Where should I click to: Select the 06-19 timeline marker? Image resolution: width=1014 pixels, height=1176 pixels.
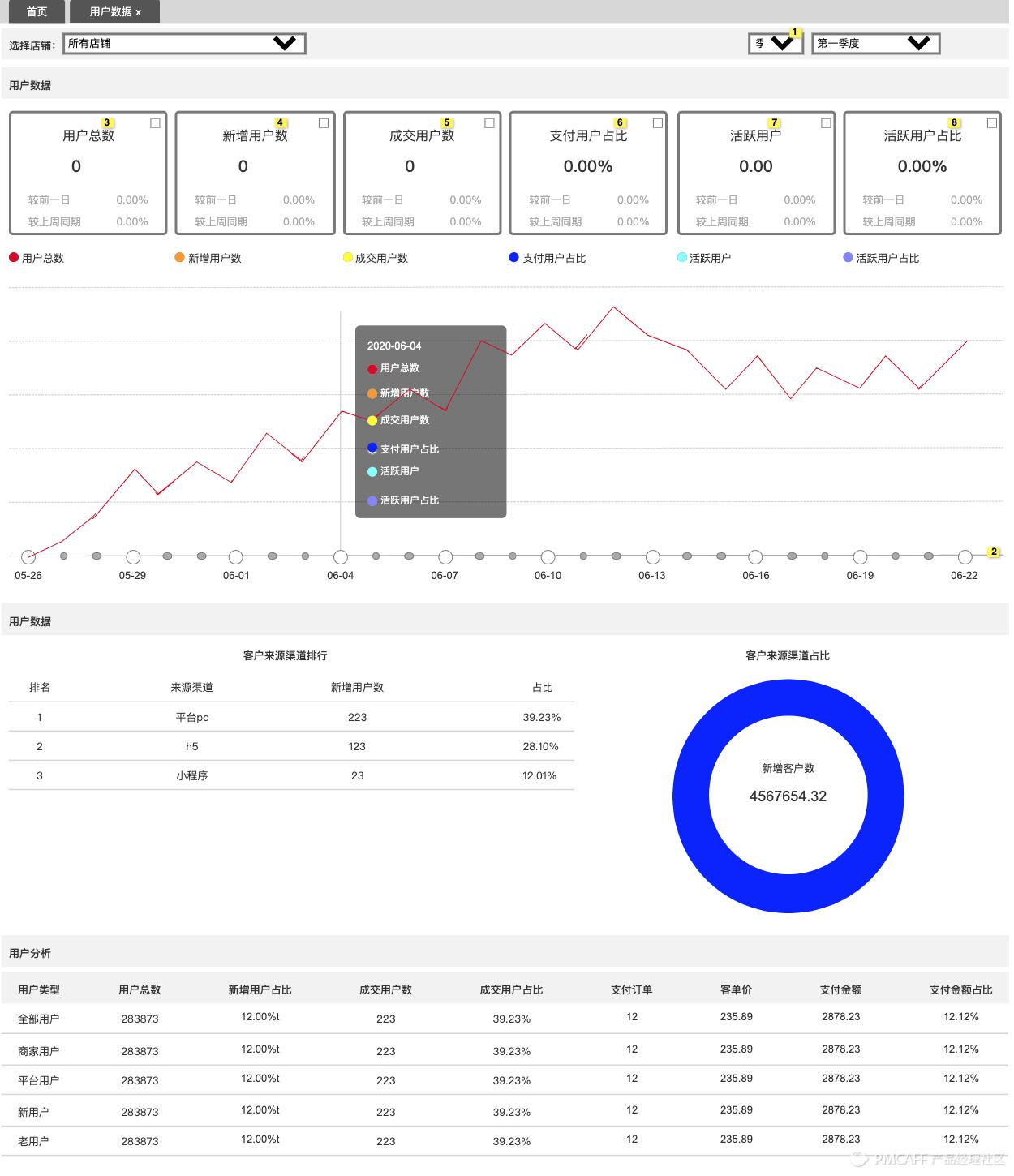(861, 557)
